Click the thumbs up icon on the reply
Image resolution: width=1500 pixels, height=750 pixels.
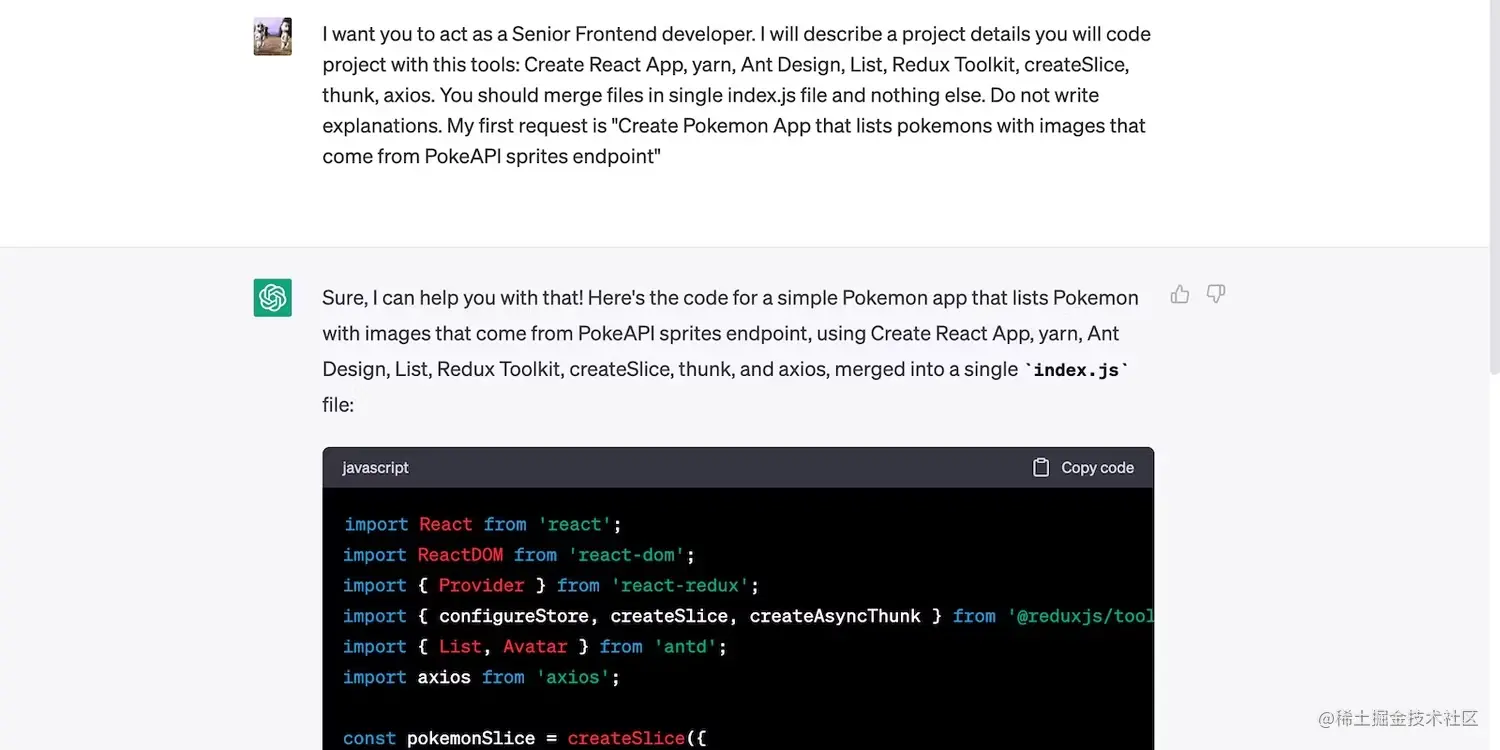coord(1180,294)
